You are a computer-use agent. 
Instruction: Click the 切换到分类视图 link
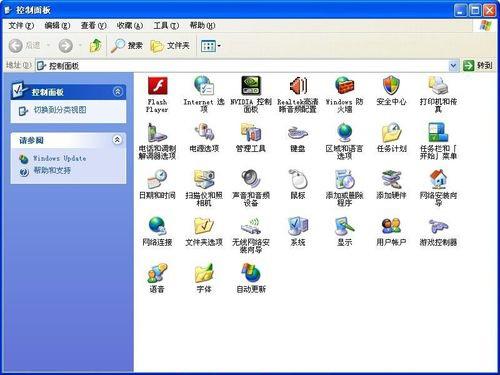coord(60,110)
